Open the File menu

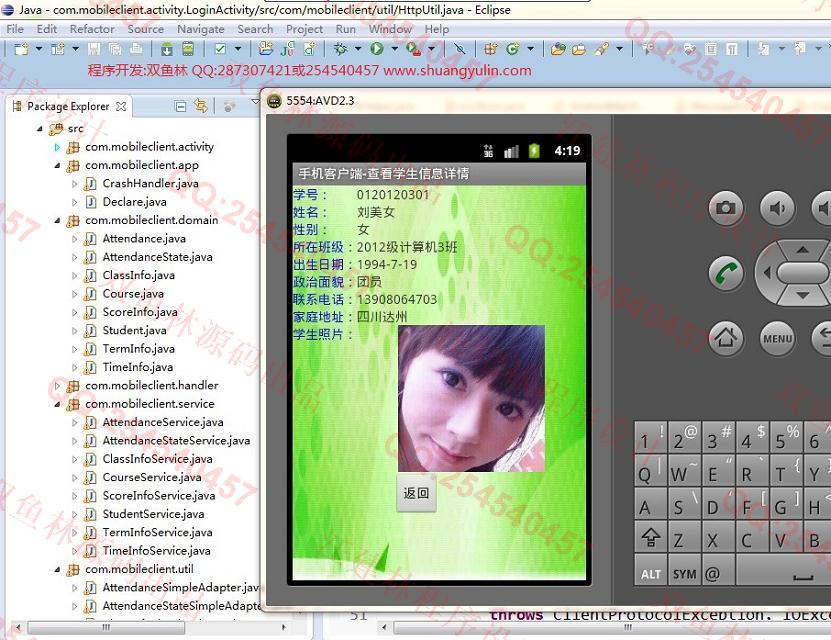click(x=15, y=29)
